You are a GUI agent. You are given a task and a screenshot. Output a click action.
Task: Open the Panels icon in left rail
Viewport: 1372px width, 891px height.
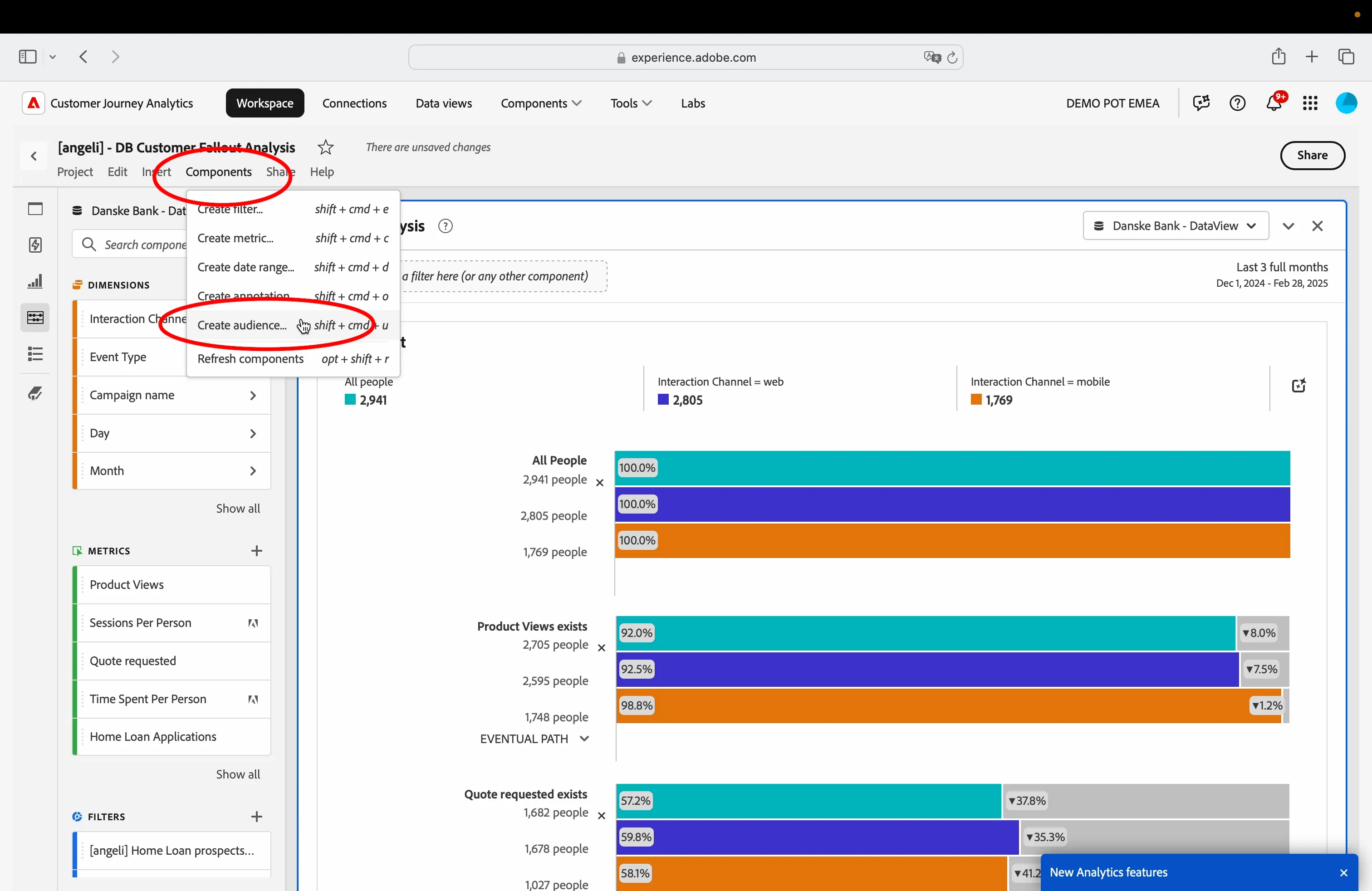click(35, 209)
